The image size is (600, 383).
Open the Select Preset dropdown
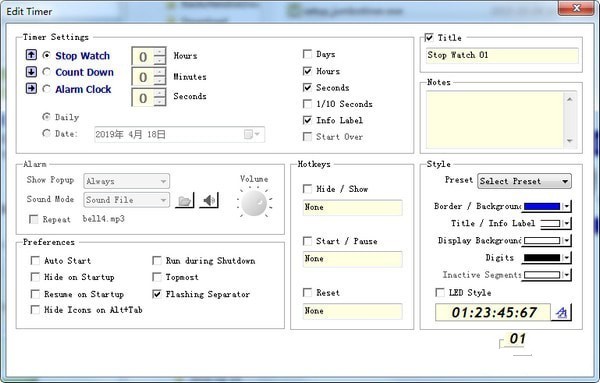tap(525, 181)
